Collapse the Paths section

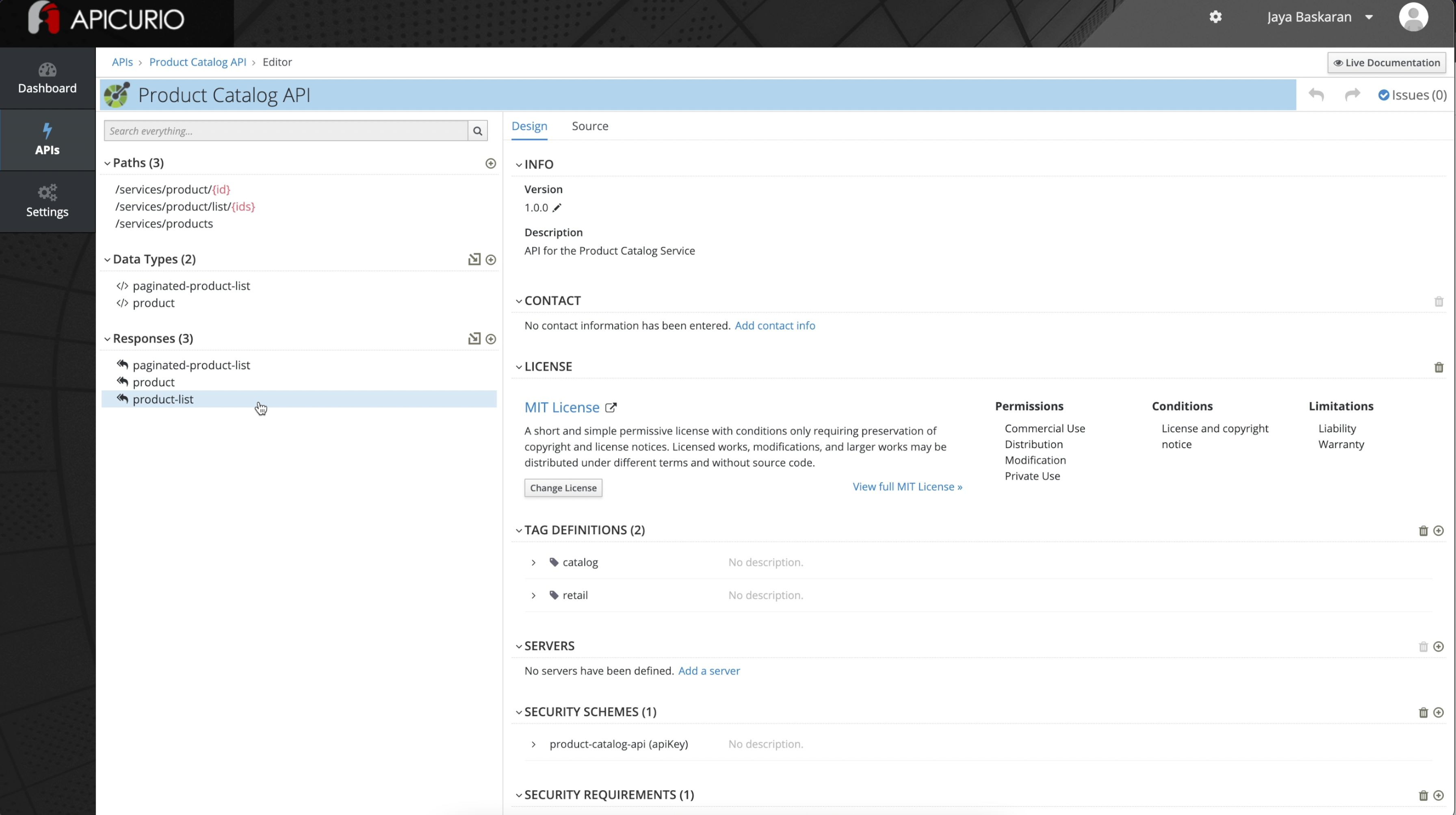107,163
